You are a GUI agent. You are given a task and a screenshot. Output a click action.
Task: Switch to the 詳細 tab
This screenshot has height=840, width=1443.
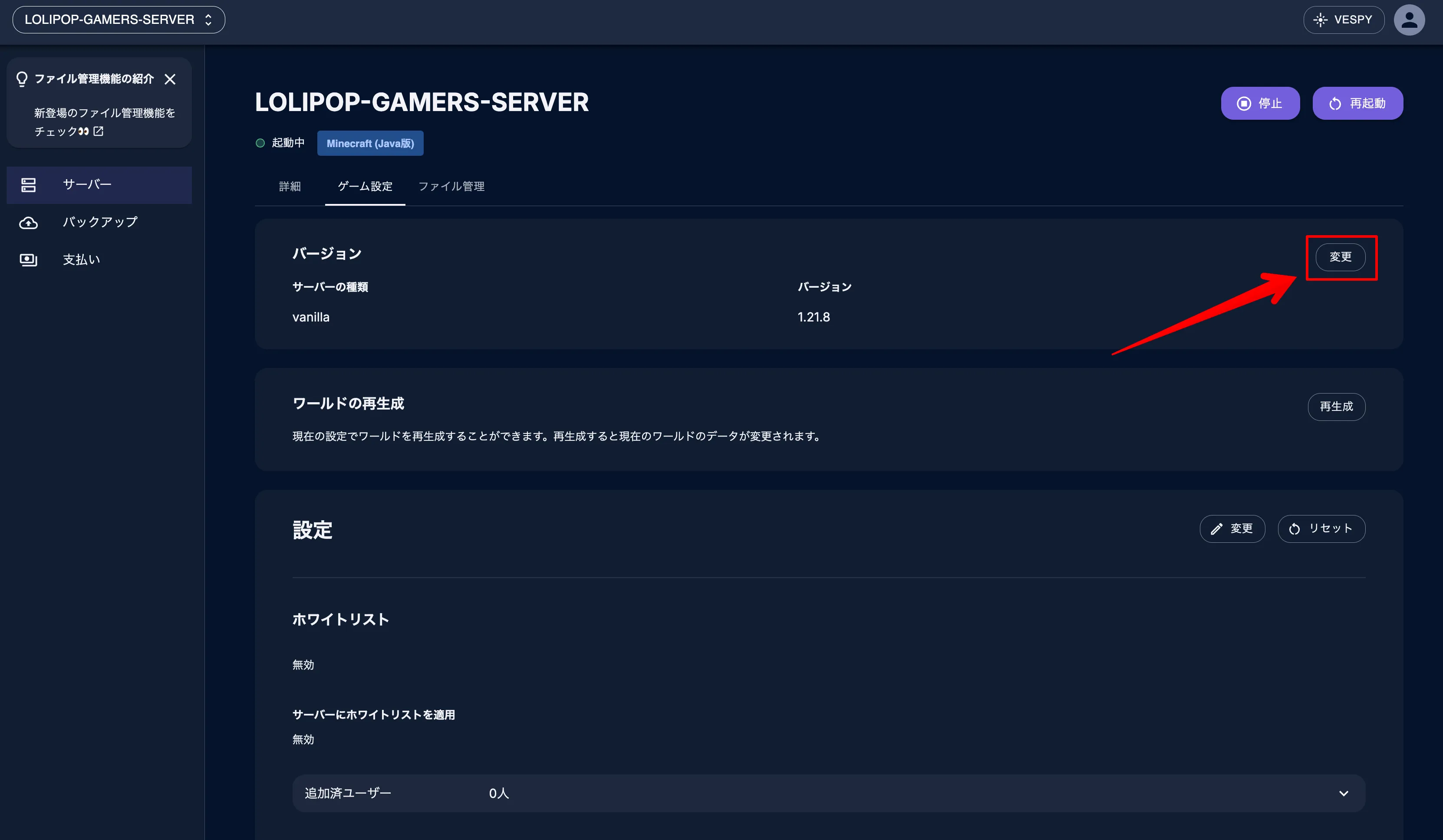pos(290,187)
